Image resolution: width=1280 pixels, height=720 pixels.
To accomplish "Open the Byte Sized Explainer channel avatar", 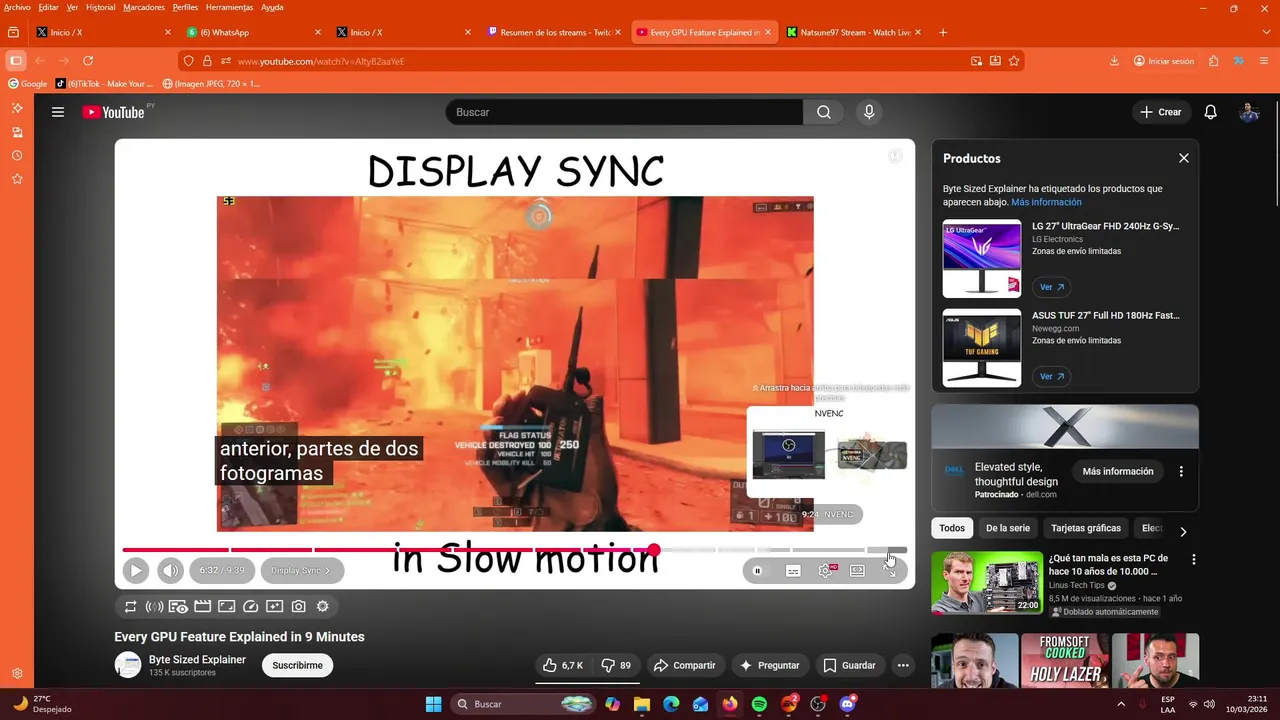I will [x=128, y=665].
